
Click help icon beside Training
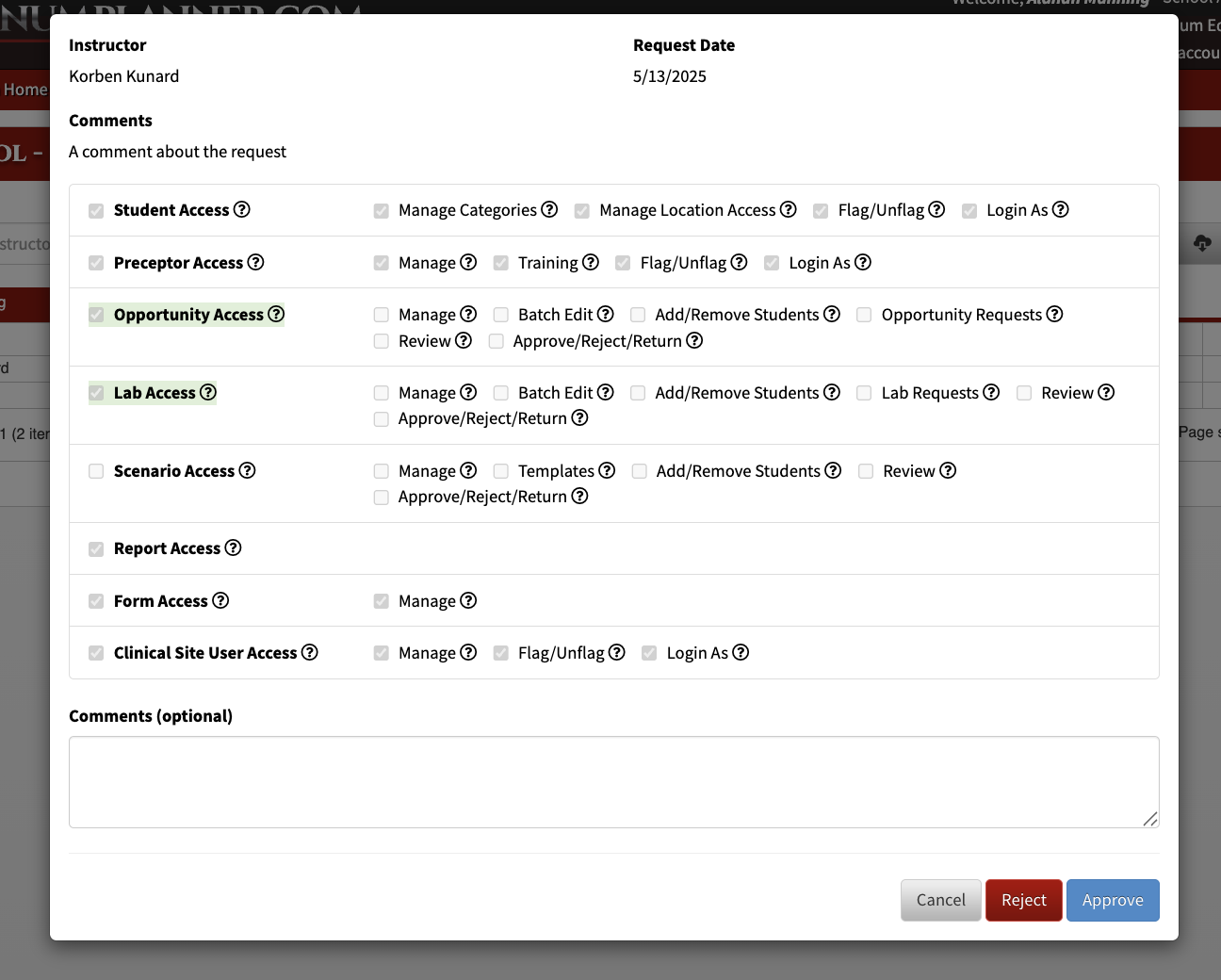591,262
